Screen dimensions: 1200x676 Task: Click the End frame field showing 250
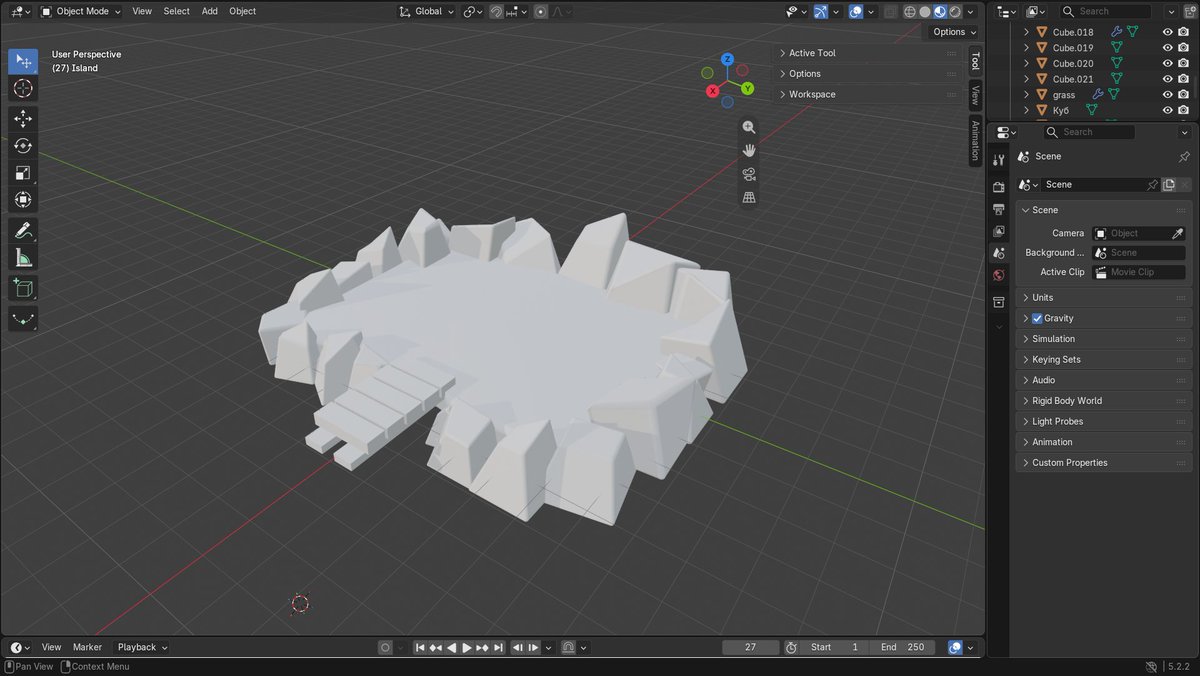pos(902,647)
